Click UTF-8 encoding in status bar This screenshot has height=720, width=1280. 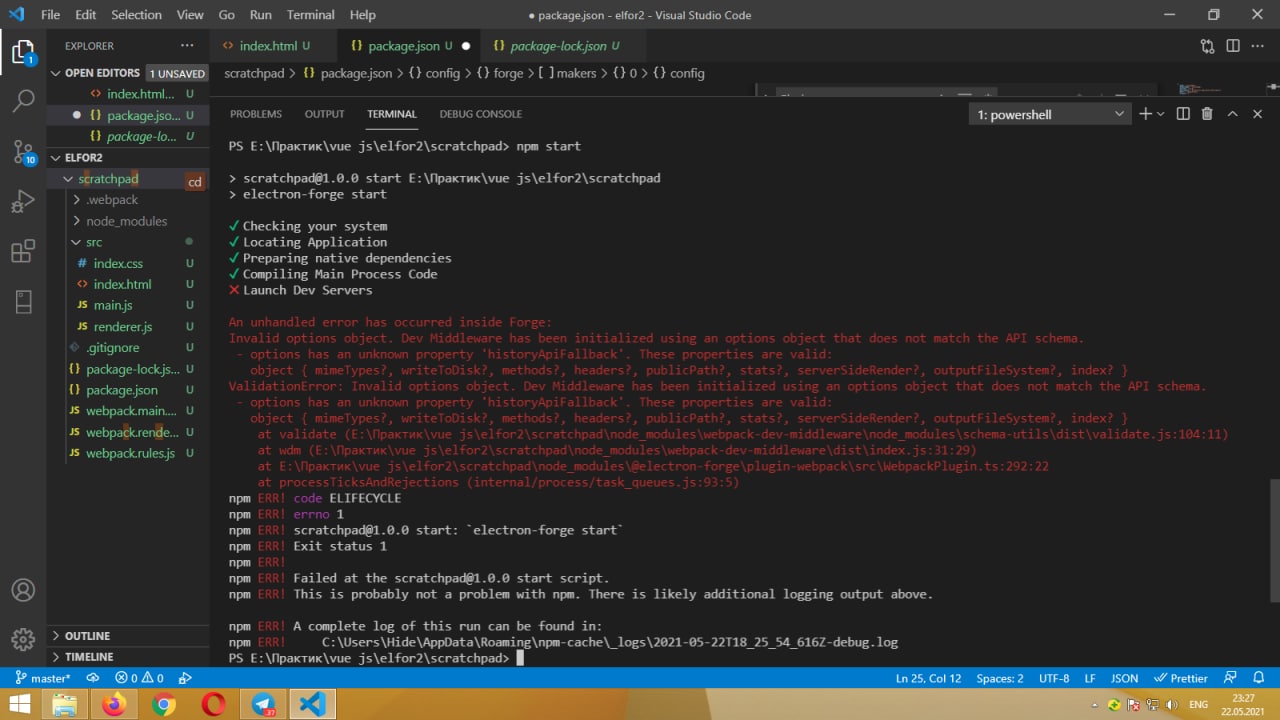(1054, 678)
